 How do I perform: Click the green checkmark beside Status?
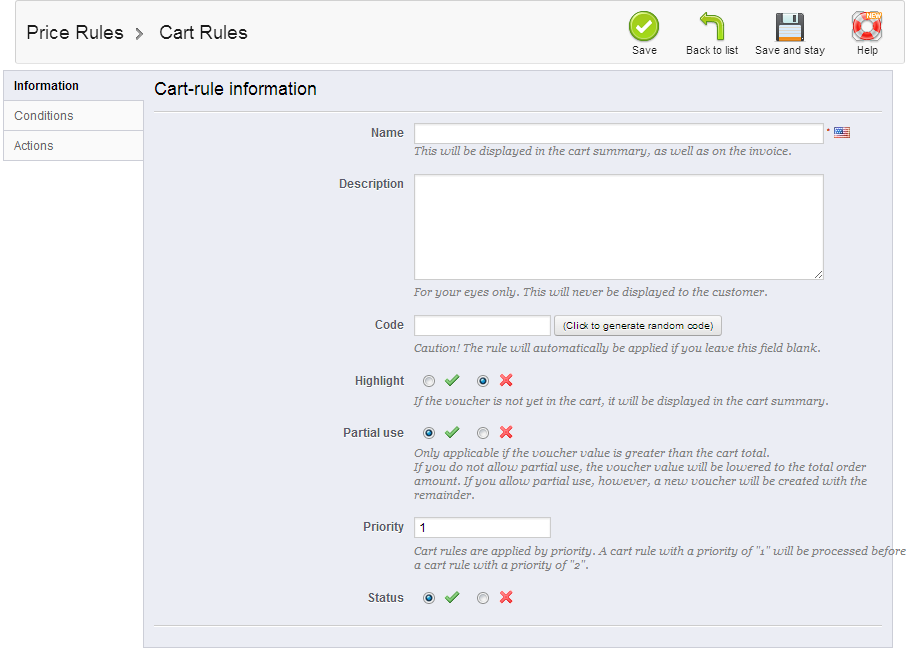coord(452,598)
